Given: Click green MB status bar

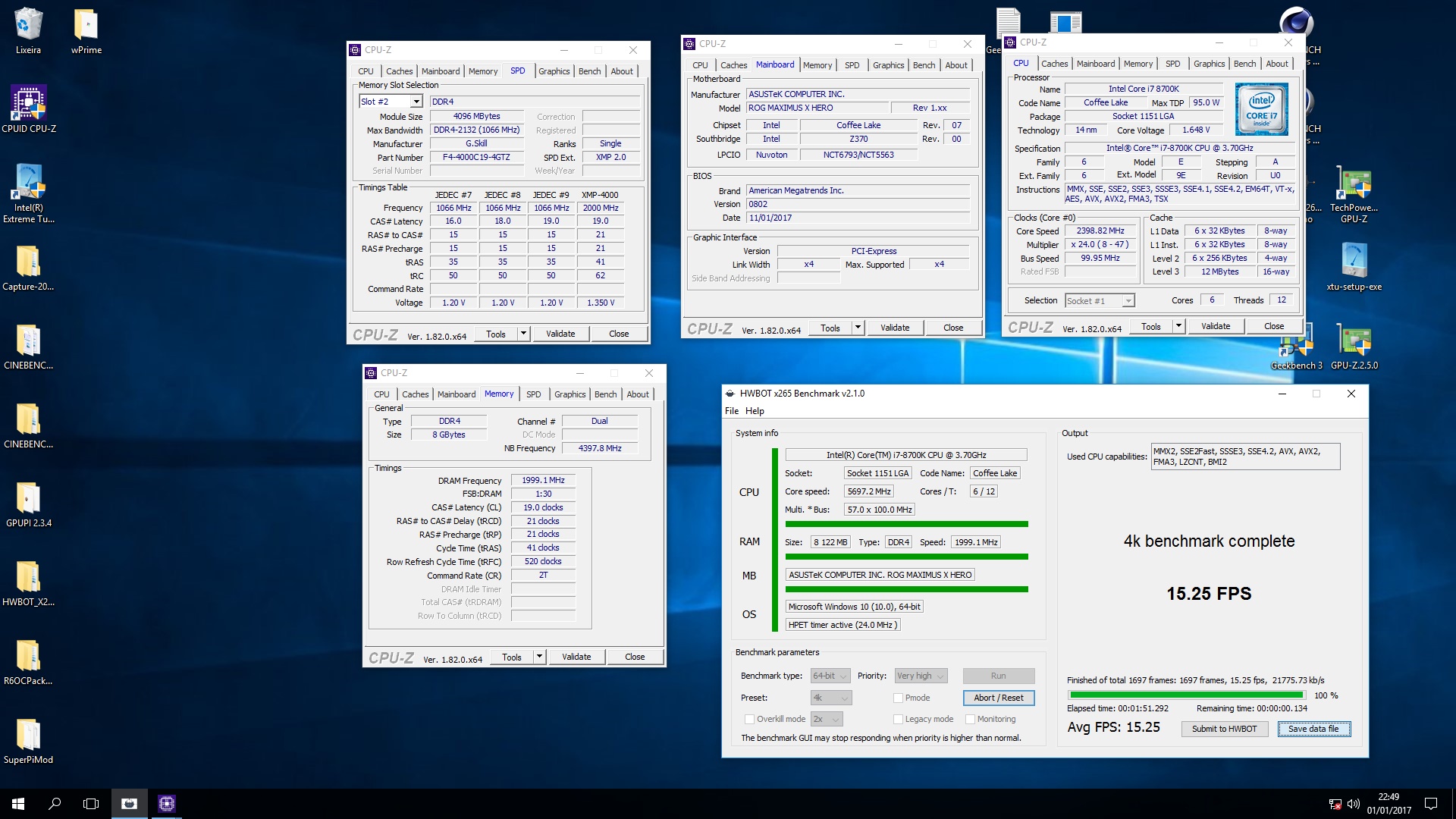Looking at the screenshot, I should pyautogui.click(x=907, y=589).
